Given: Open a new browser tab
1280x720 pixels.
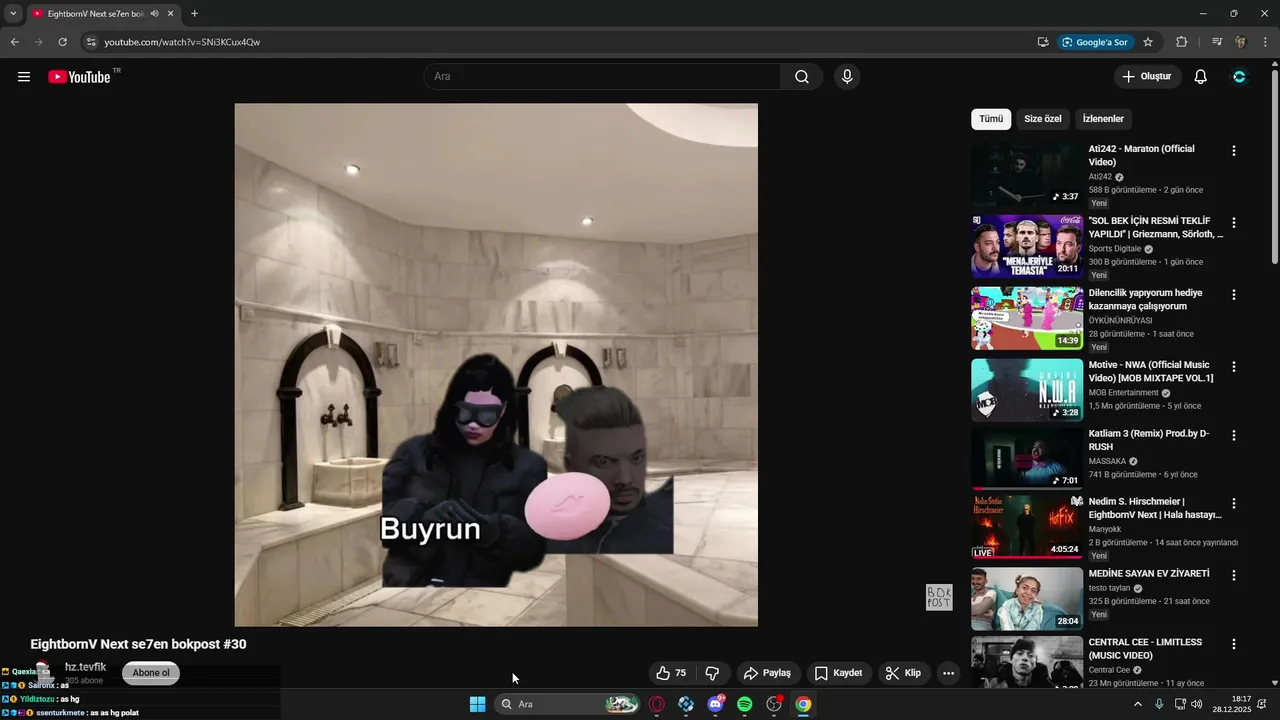Looking at the screenshot, I should click(194, 14).
